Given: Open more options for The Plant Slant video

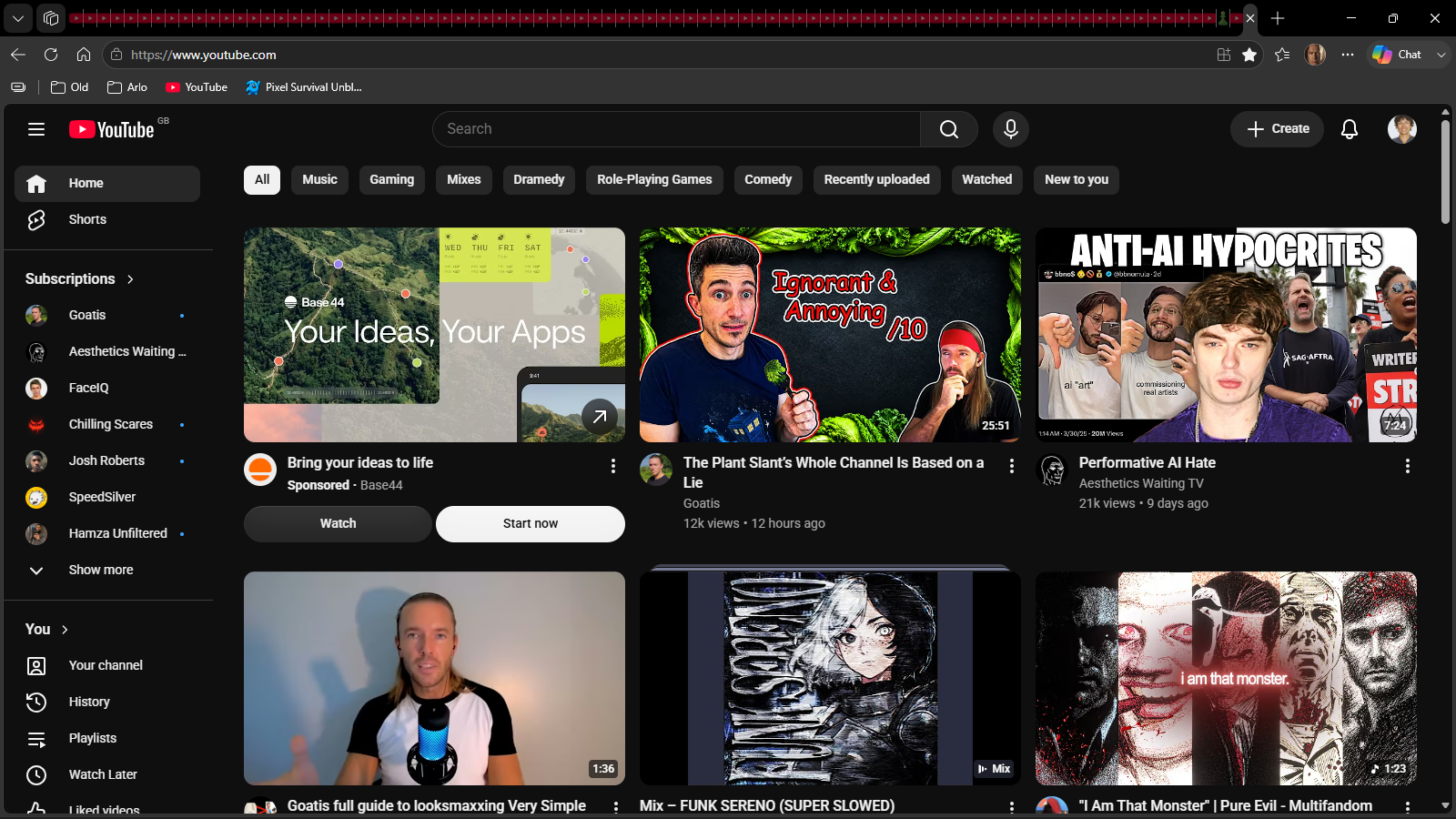Looking at the screenshot, I should point(1011,466).
